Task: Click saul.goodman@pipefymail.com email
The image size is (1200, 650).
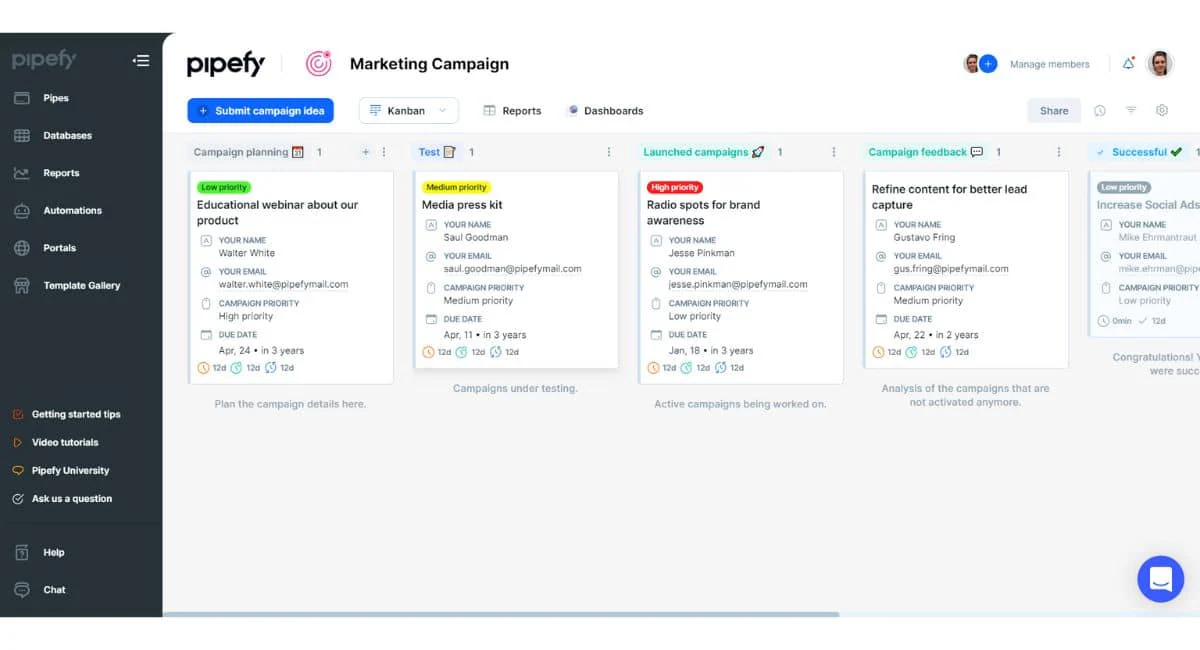Action: pos(512,268)
